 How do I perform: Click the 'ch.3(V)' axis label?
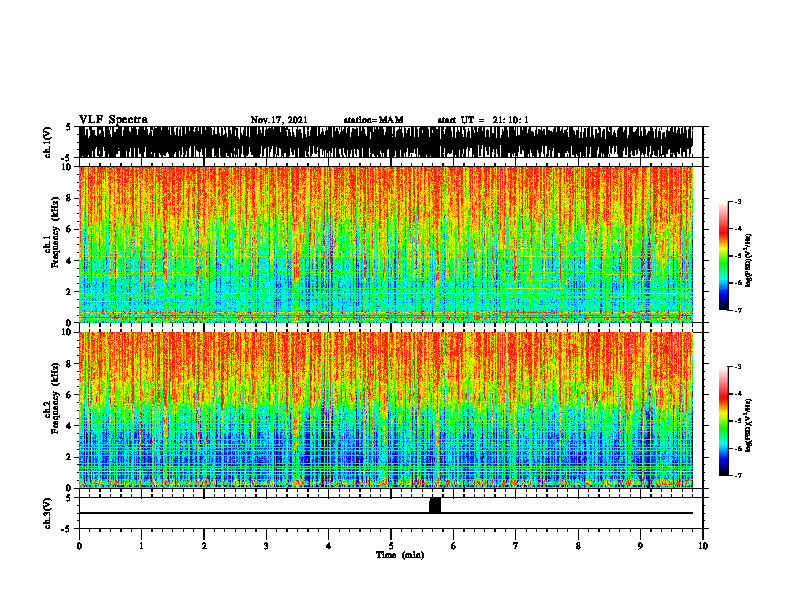pos(47,513)
